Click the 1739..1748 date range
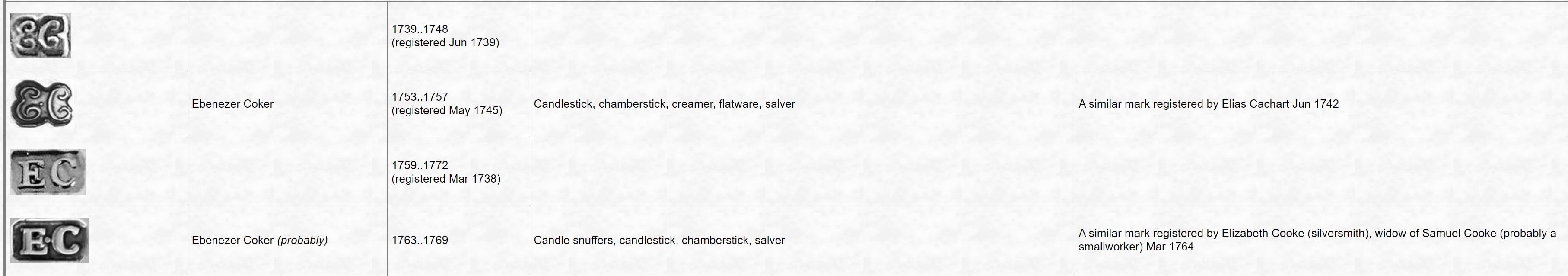This screenshot has height=276, width=1568. pos(420,29)
